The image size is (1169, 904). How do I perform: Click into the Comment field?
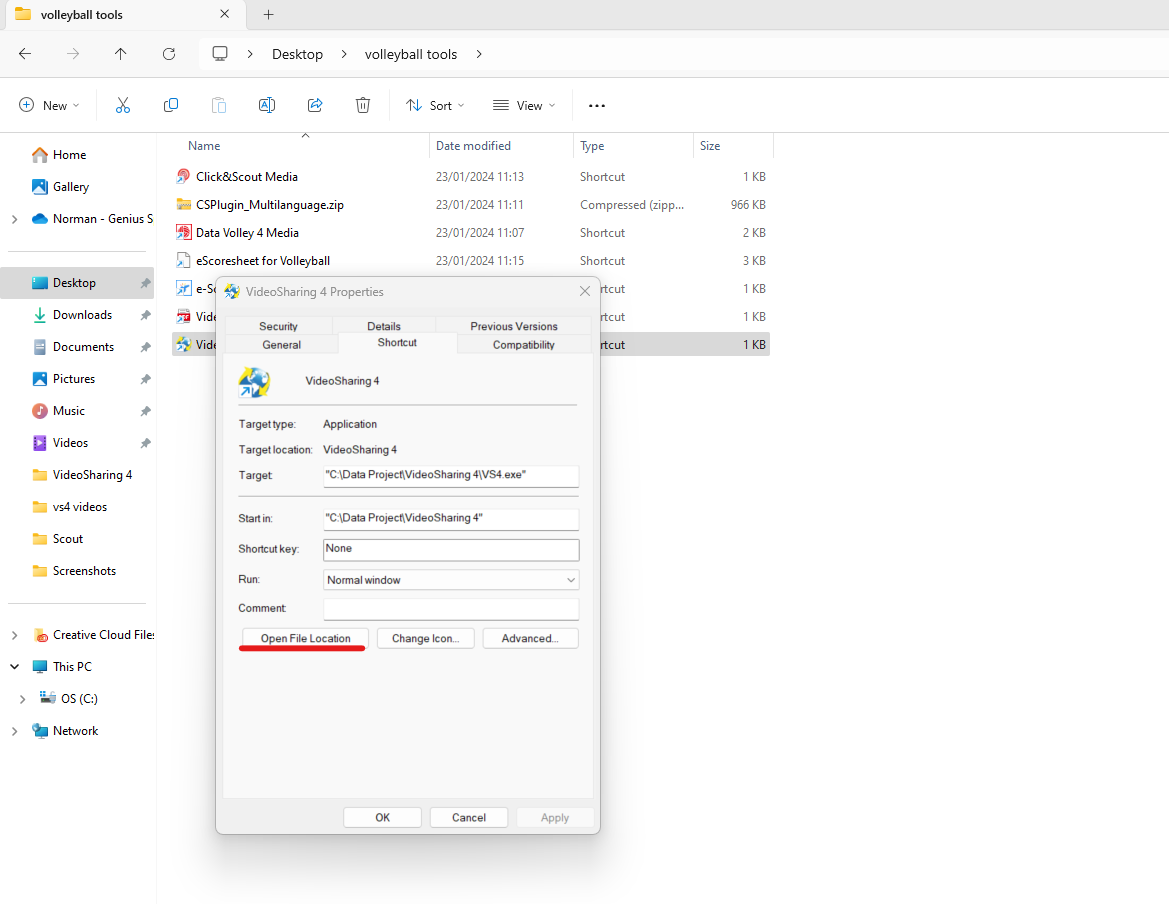coord(451,609)
